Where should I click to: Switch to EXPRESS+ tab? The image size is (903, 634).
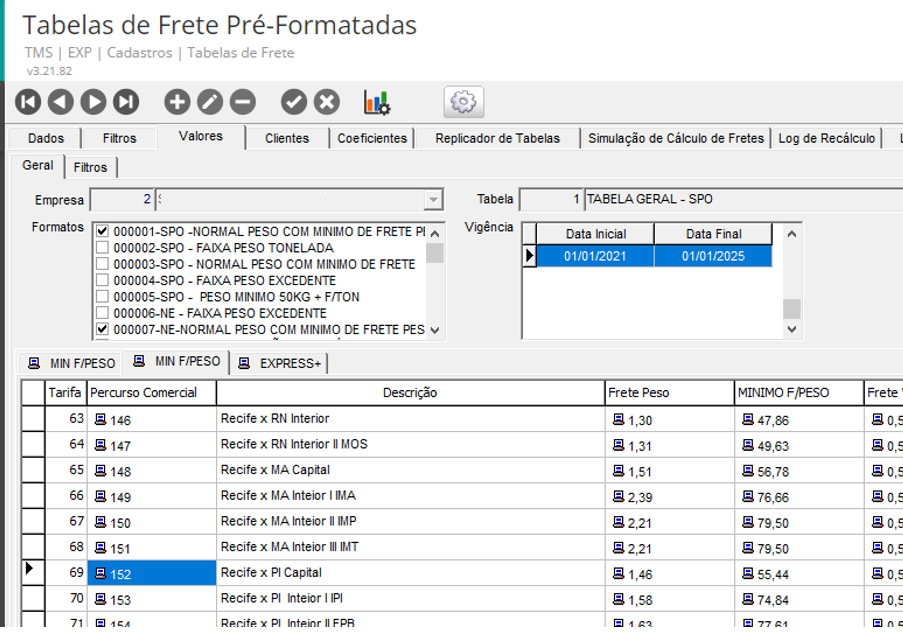pos(280,363)
